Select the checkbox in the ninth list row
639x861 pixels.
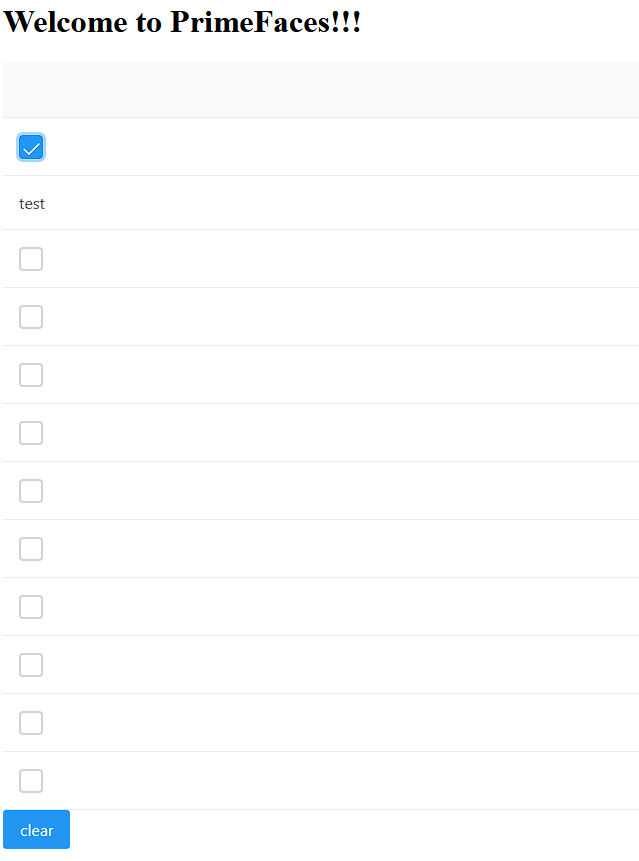[x=31, y=665]
